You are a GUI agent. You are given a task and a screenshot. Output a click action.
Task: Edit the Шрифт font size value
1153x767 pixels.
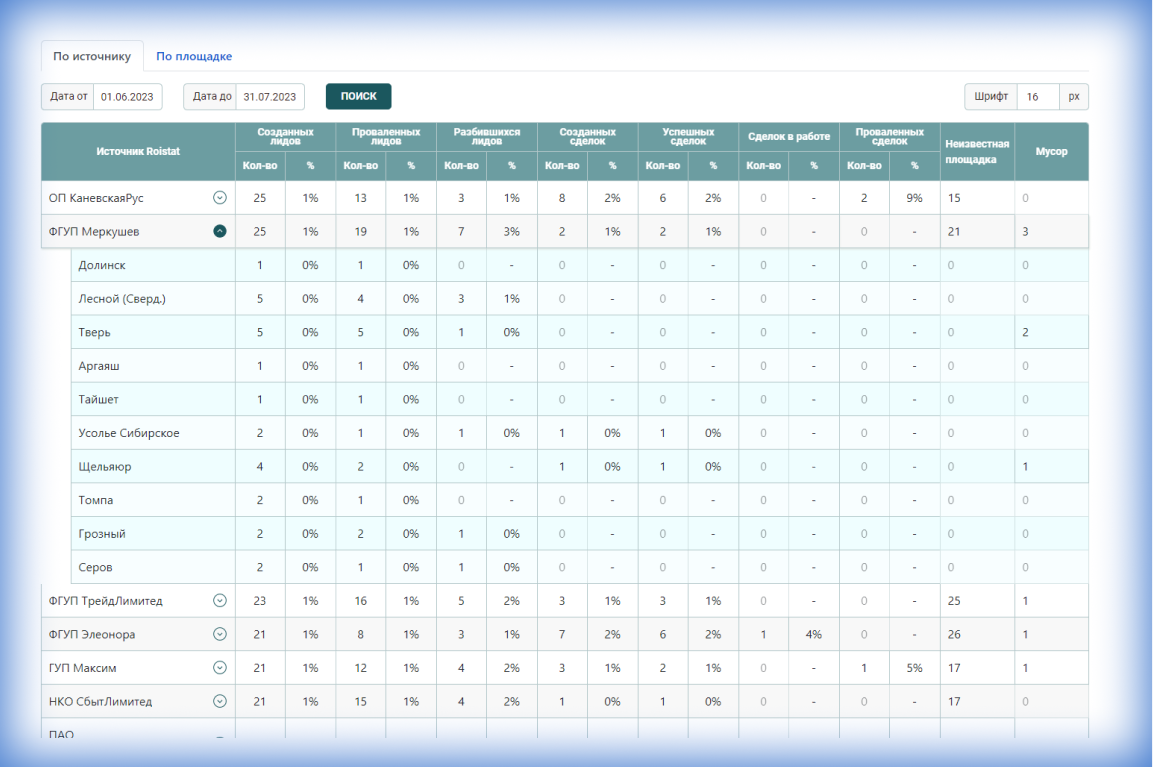click(1035, 96)
